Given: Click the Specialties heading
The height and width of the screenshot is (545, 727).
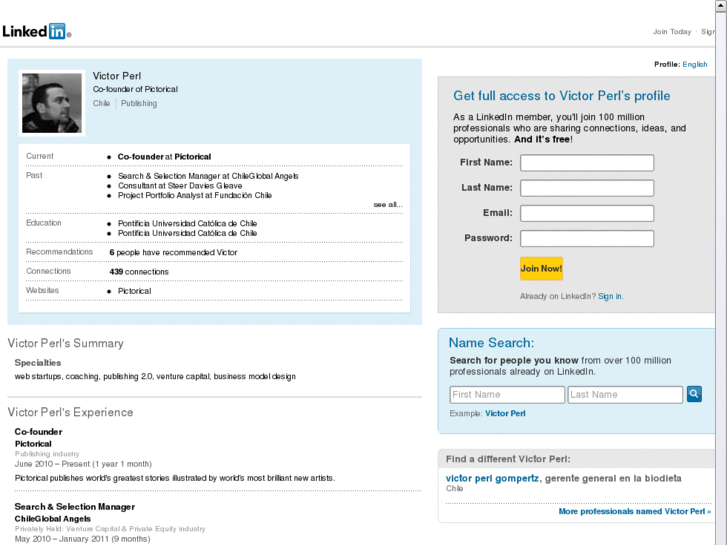Looking at the screenshot, I should pos(38,363).
